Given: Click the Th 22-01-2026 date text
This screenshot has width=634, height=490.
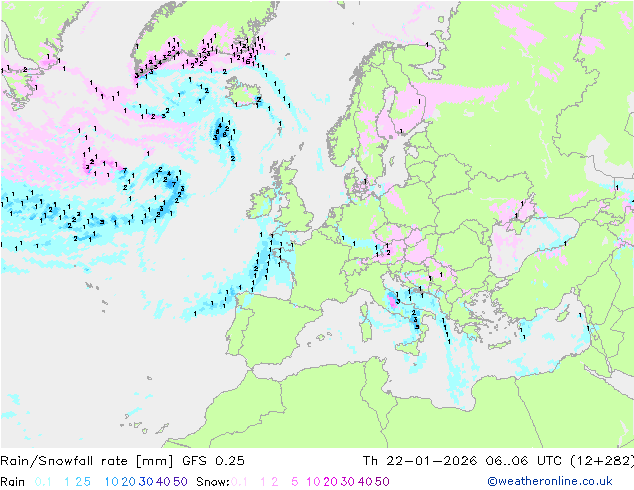Looking at the screenshot, I should point(420,461).
